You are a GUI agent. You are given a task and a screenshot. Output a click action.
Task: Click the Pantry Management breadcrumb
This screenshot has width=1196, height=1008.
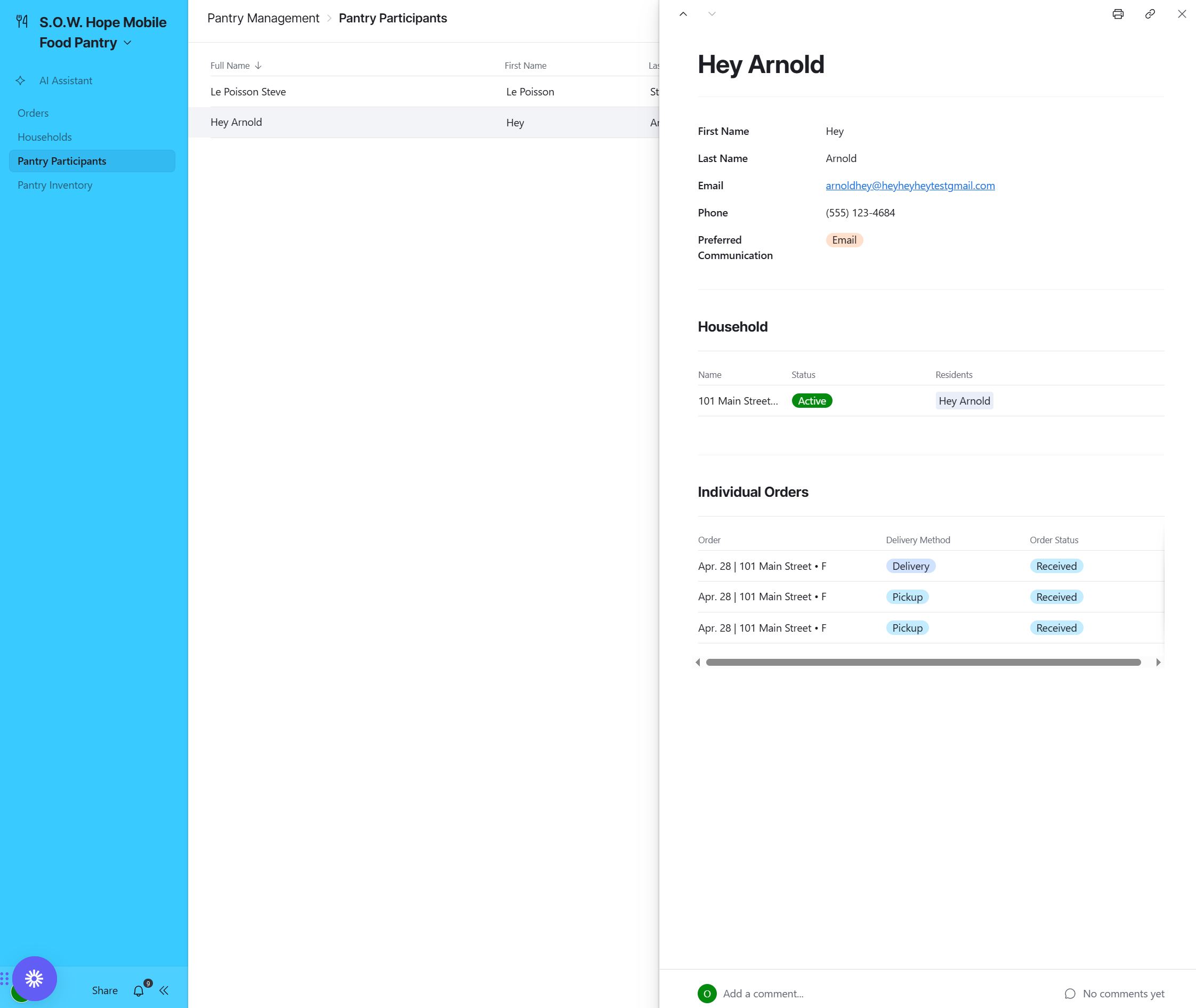(263, 18)
